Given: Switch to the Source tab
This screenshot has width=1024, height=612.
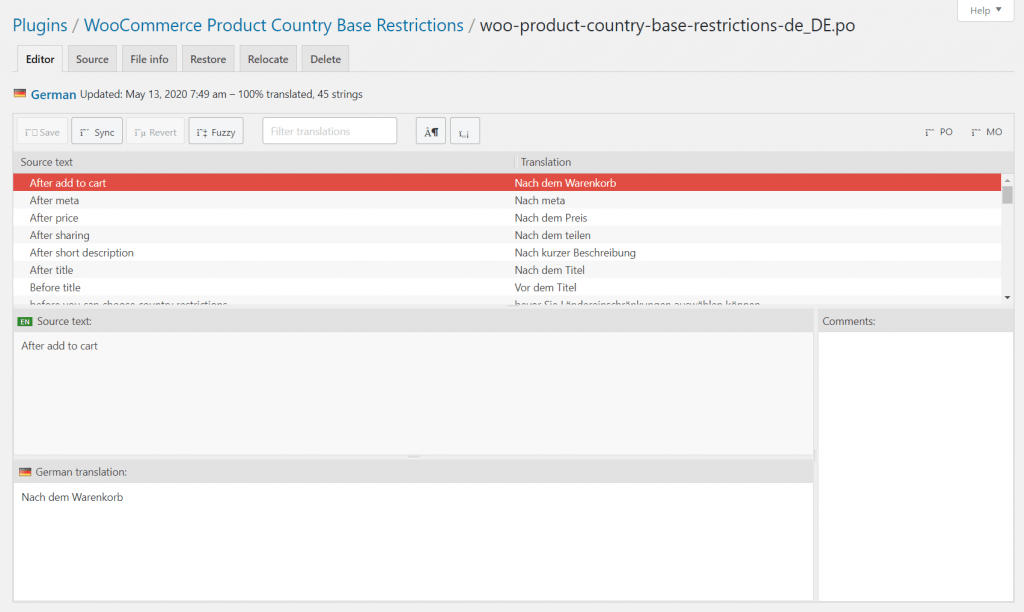Looking at the screenshot, I should 92,59.
